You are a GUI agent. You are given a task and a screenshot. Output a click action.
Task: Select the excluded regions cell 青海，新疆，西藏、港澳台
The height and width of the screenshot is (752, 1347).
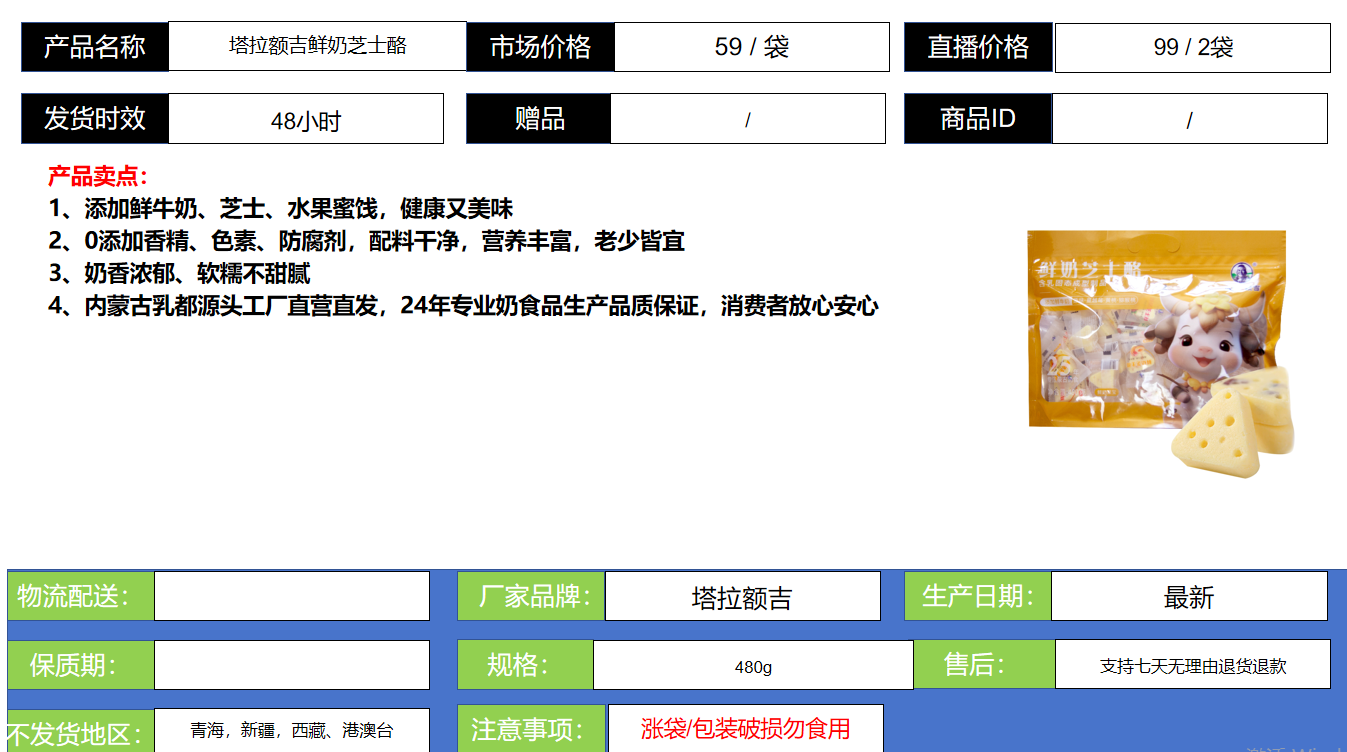291,730
